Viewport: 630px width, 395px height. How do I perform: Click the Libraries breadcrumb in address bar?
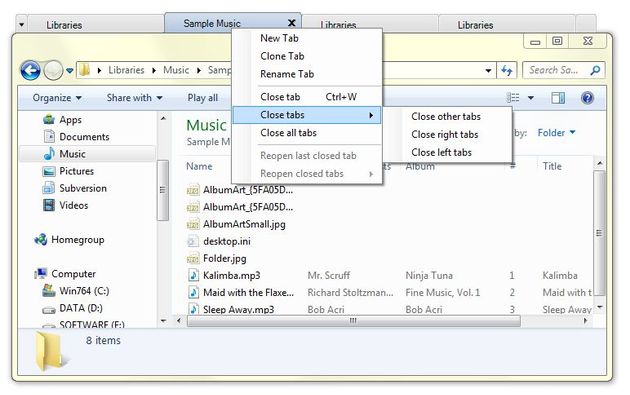(x=126, y=70)
